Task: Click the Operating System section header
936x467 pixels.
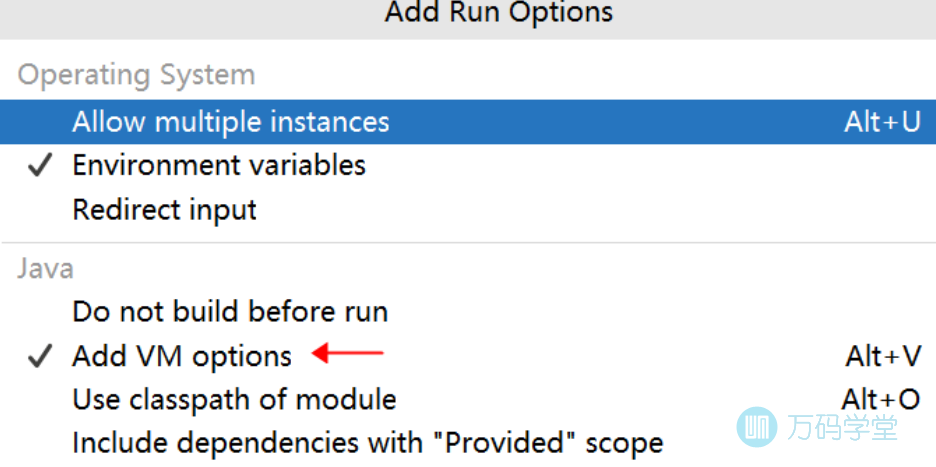Action: point(136,75)
